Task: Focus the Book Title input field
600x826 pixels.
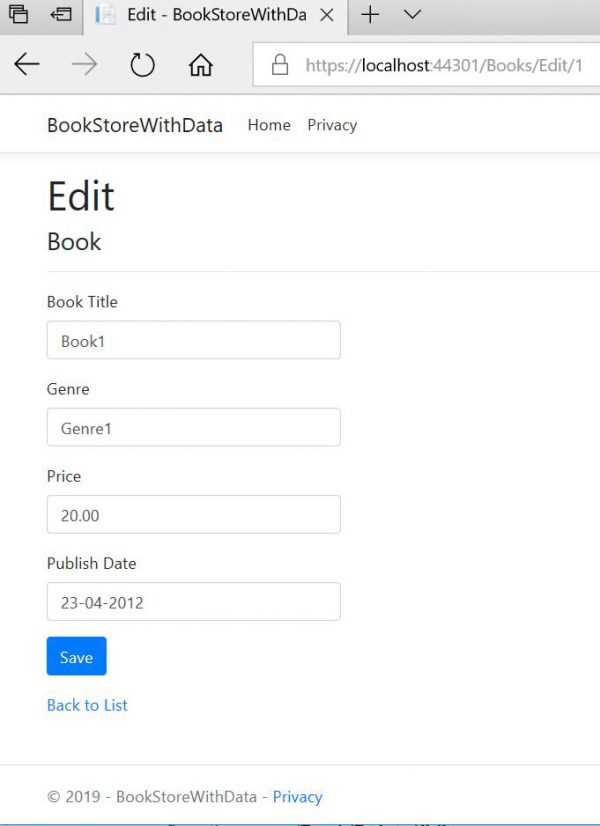Action: [x=193, y=340]
